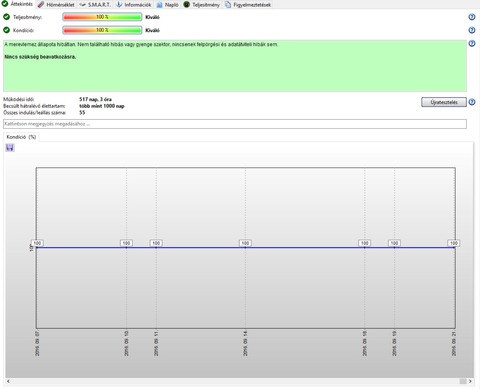Click the comment input field
480x389 pixels.
(x=235, y=124)
